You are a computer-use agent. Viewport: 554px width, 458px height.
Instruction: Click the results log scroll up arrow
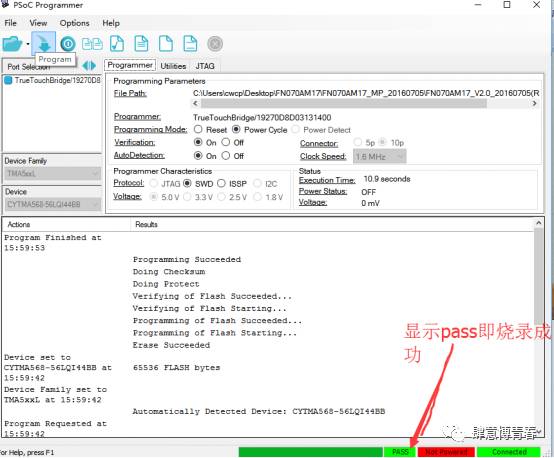[538, 223]
